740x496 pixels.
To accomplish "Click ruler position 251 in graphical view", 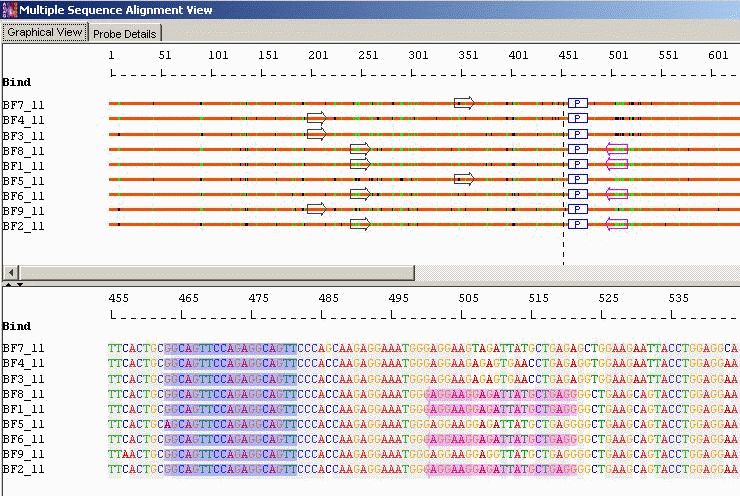I will coord(368,55).
